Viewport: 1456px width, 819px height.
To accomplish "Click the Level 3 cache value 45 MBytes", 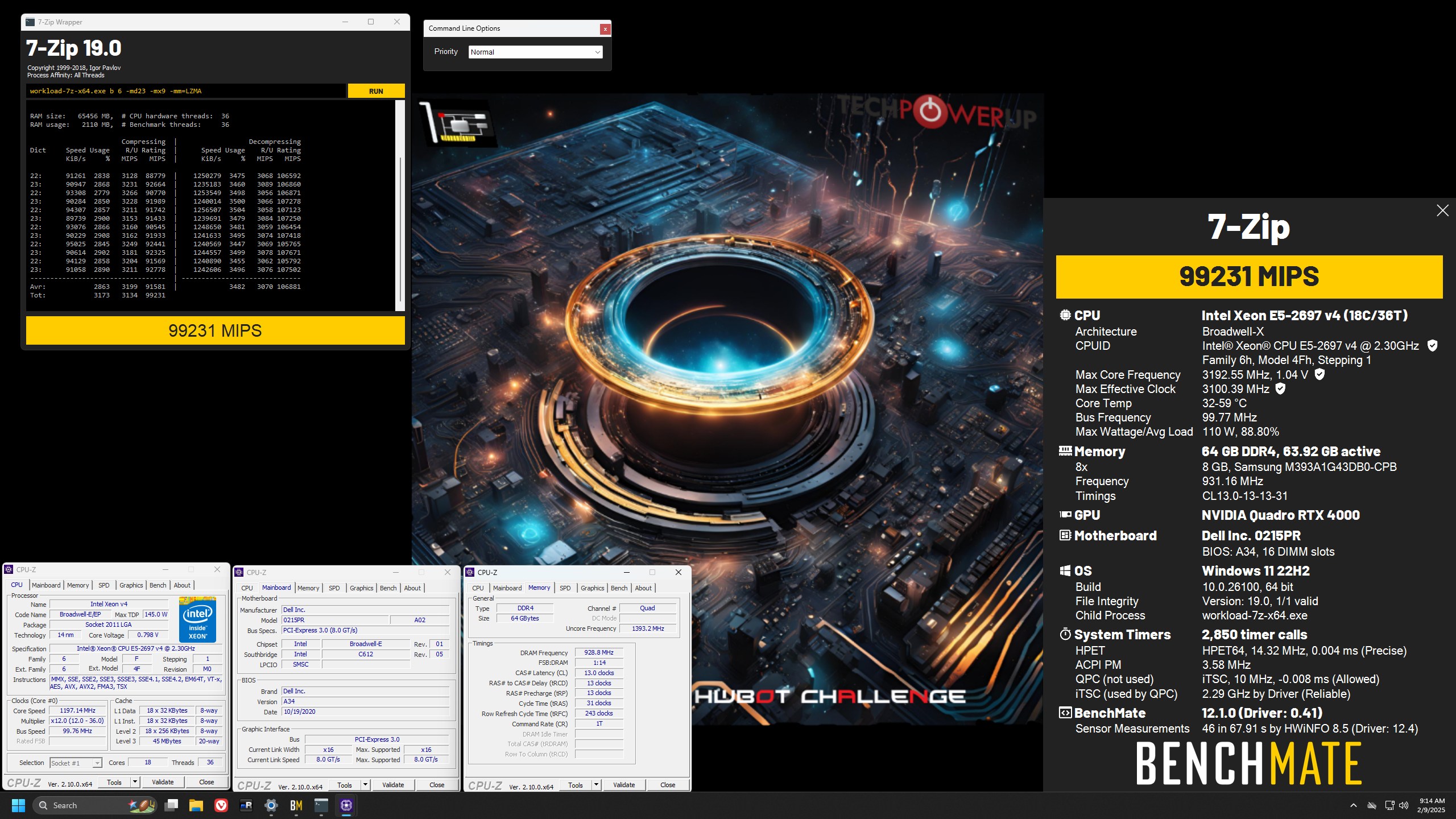I will tap(167, 741).
